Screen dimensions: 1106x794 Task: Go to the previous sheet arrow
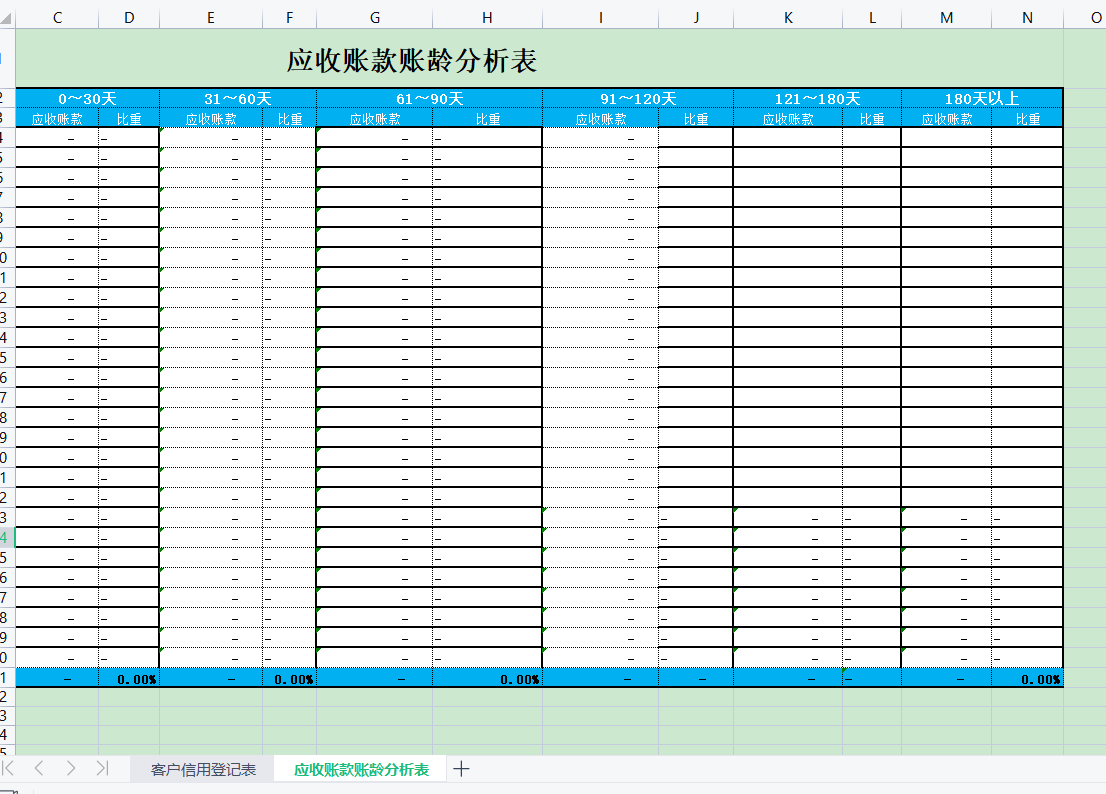click(x=39, y=768)
